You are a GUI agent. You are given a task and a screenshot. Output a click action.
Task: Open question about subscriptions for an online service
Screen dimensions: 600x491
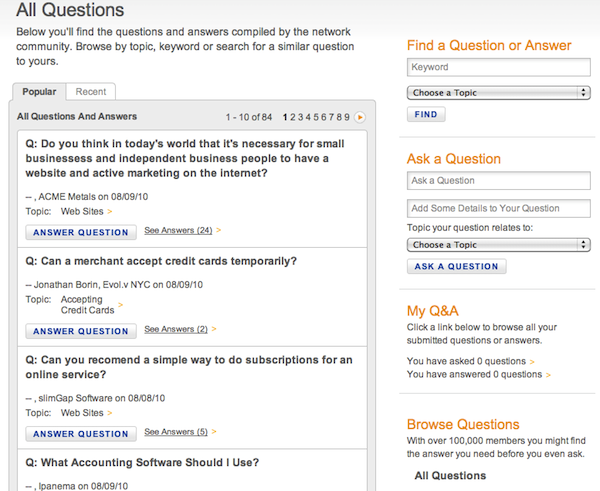189,367
